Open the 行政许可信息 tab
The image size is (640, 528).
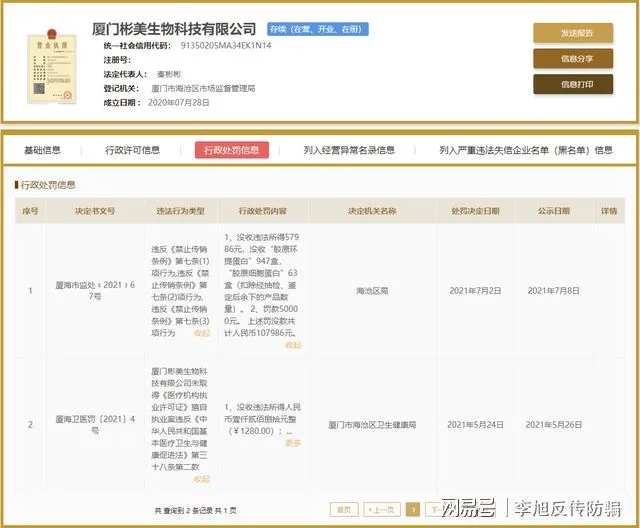tap(133, 150)
